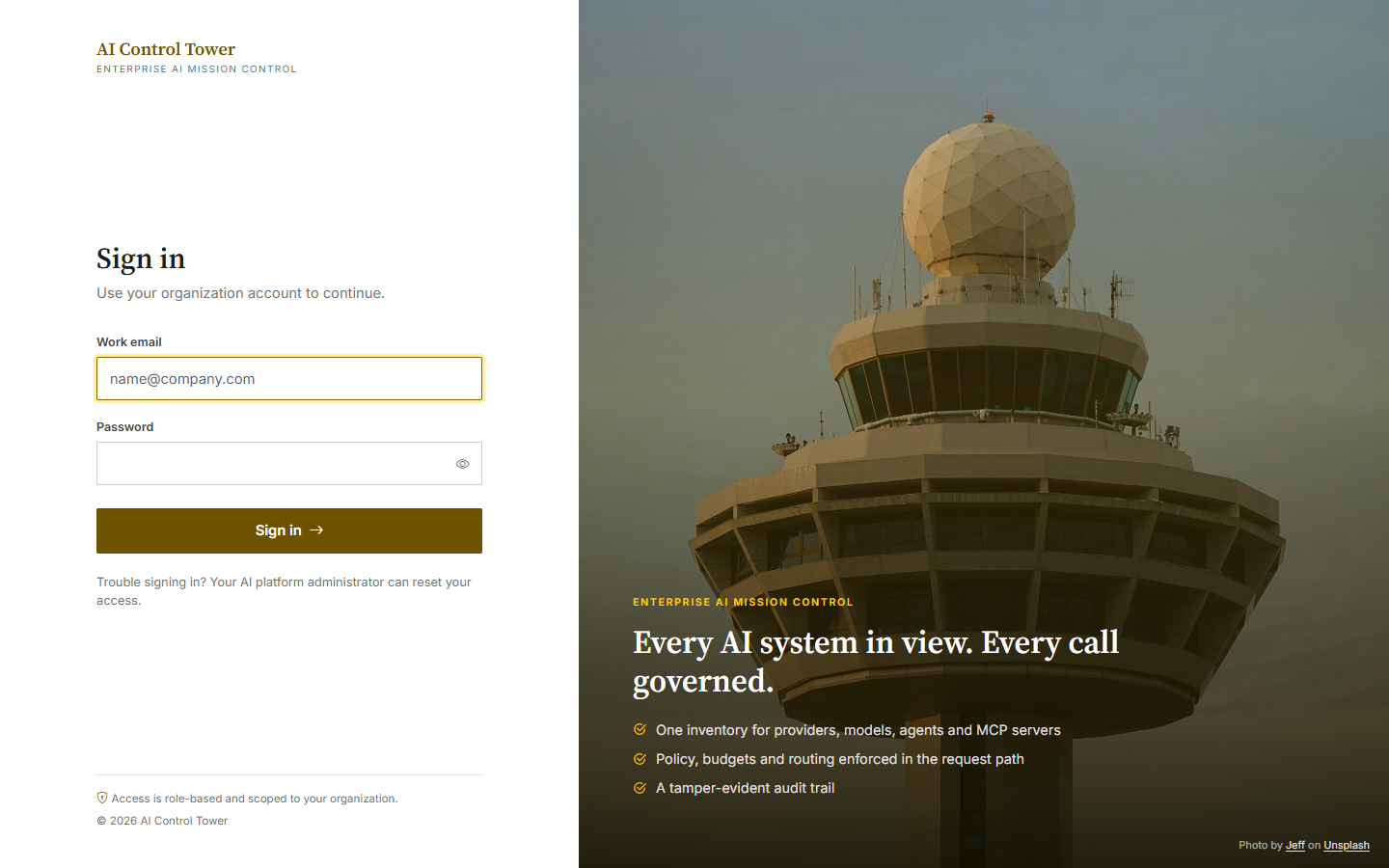Click 'ENTERPRISE AI MISSION CONTROL' subtitle under logo

[197, 69]
